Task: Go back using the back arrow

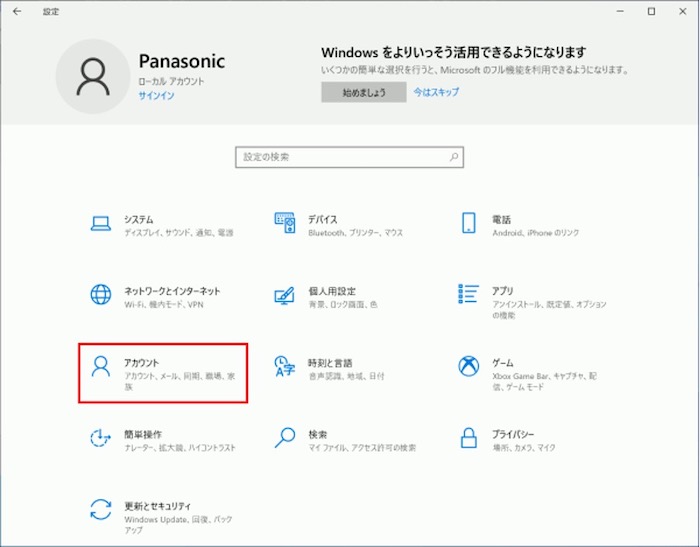Action: (16, 11)
